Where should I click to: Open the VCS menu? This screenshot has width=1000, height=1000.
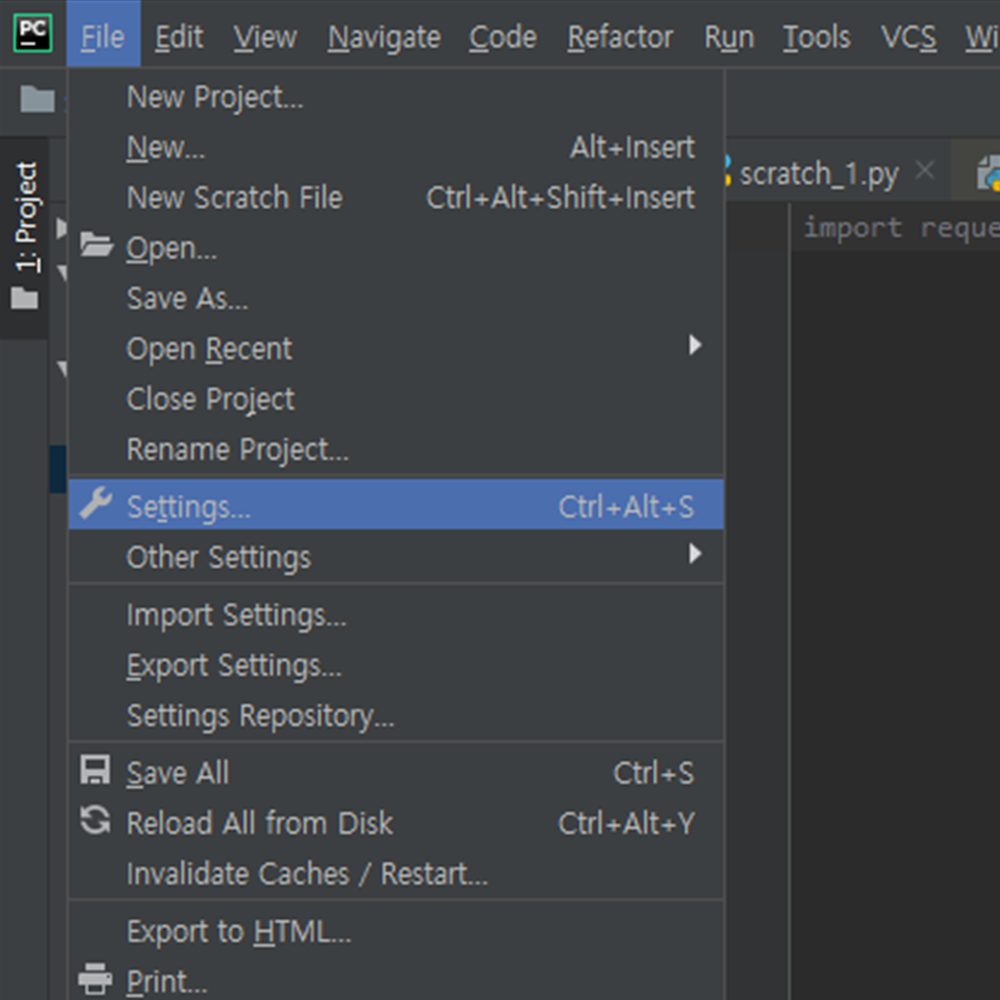908,36
